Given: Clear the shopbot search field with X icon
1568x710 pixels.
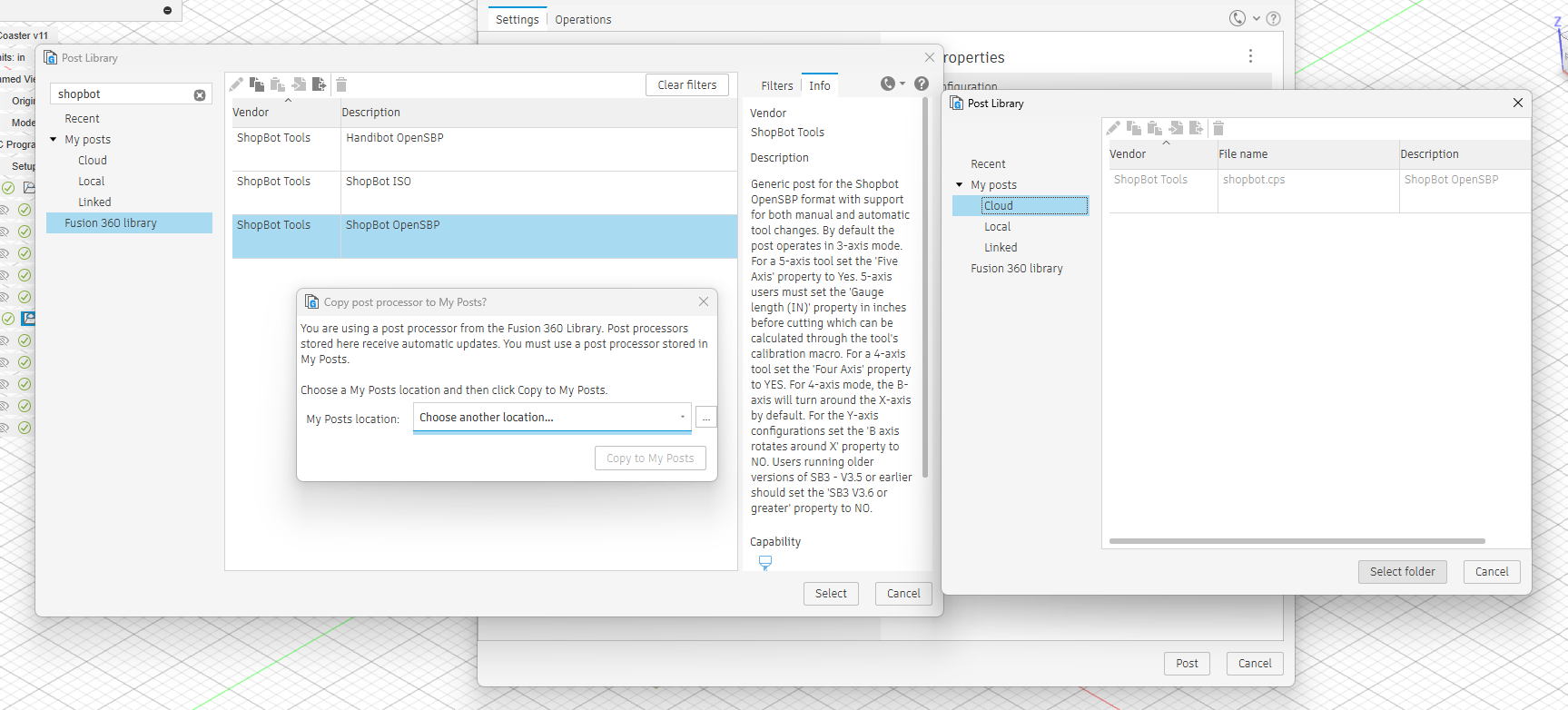Looking at the screenshot, I should 200,95.
